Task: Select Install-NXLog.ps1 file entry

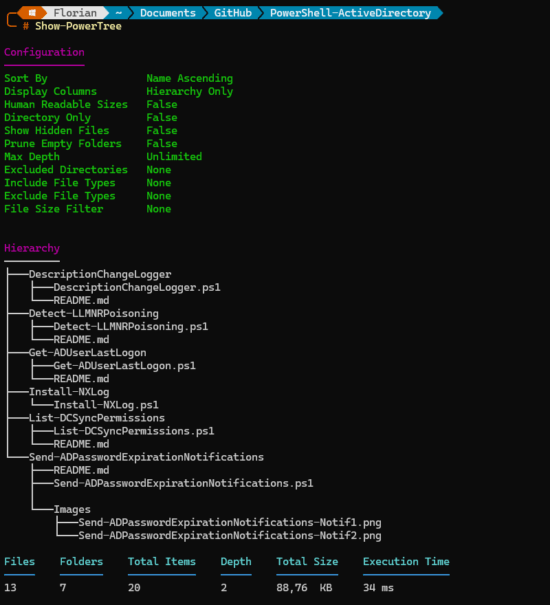Action: 106,405
